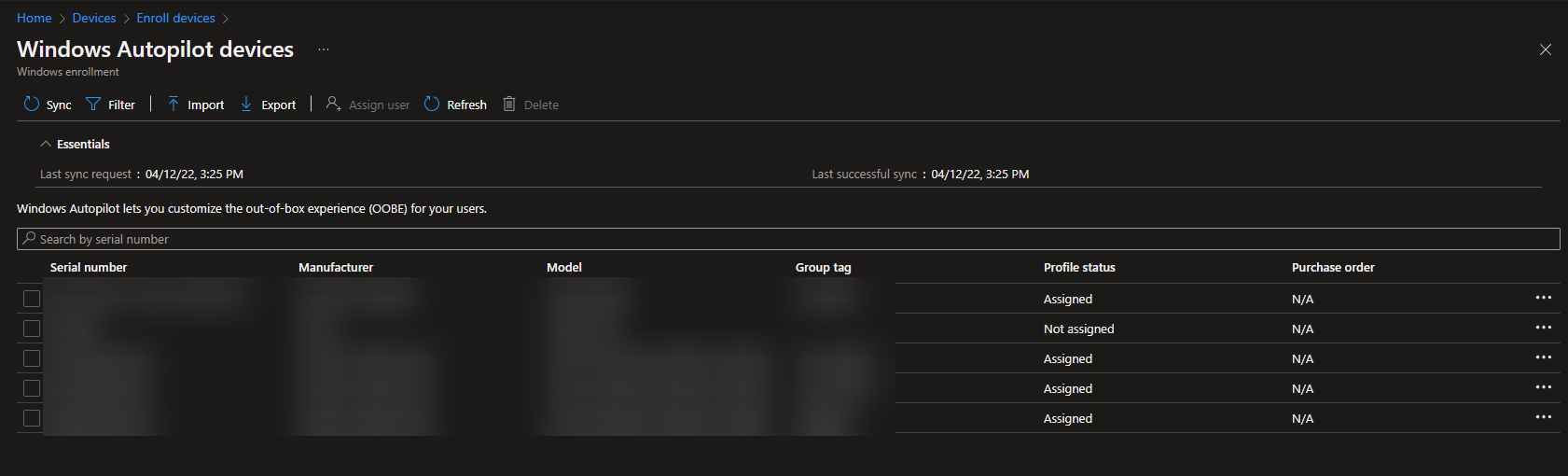Open more options for last device row

pos(1544,417)
